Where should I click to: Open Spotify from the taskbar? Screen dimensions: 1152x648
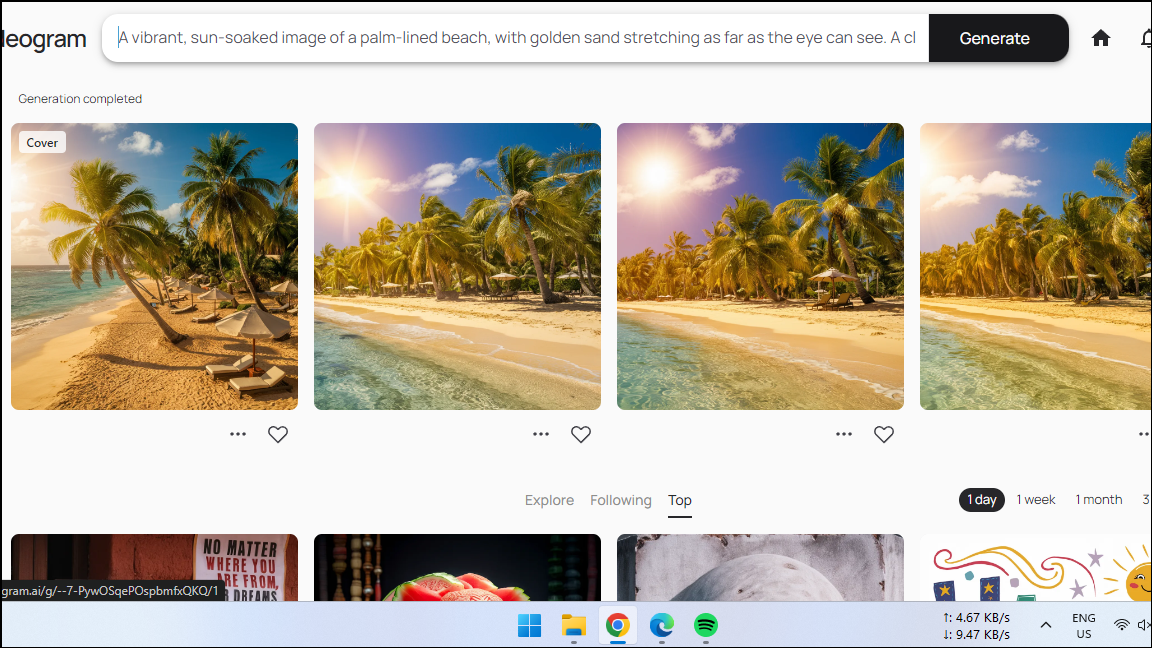pos(705,626)
